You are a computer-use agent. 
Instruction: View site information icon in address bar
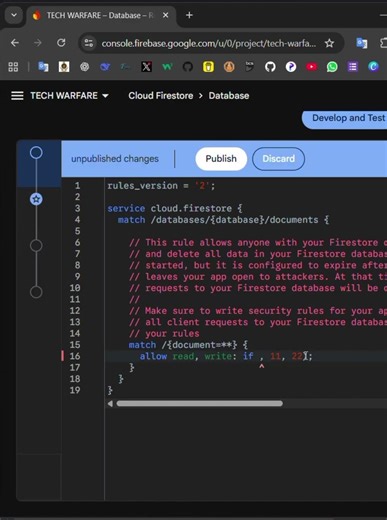coord(88,43)
